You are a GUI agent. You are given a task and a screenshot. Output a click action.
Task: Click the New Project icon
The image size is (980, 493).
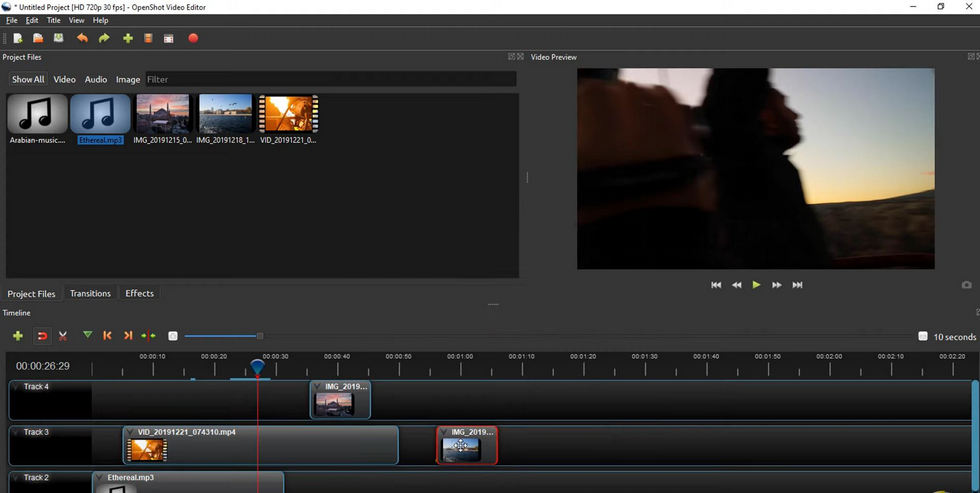pyautogui.click(x=17, y=39)
